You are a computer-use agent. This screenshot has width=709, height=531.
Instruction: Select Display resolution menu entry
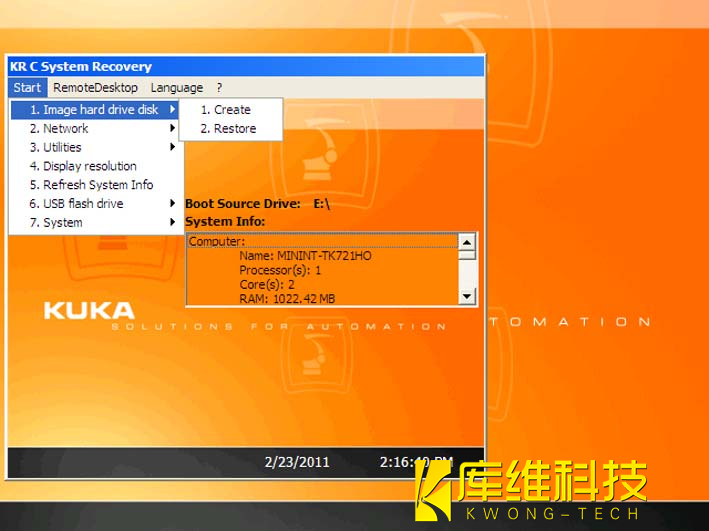pyautogui.click(x=89, y=166)
